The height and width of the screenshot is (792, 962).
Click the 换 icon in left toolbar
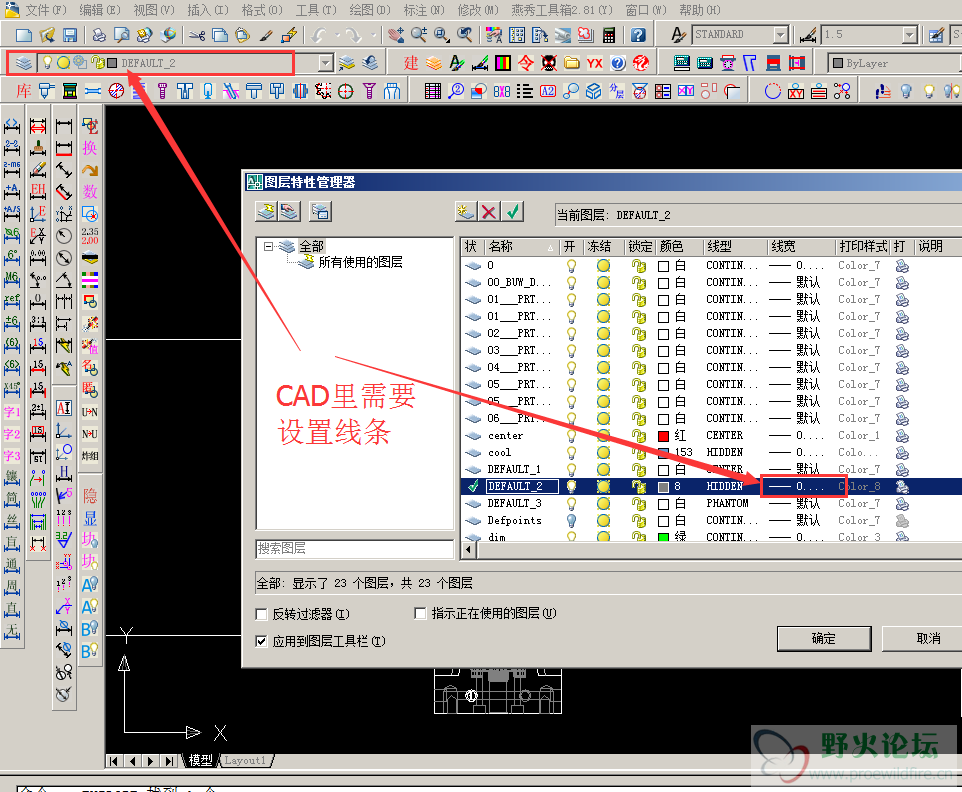click(90, 148)
